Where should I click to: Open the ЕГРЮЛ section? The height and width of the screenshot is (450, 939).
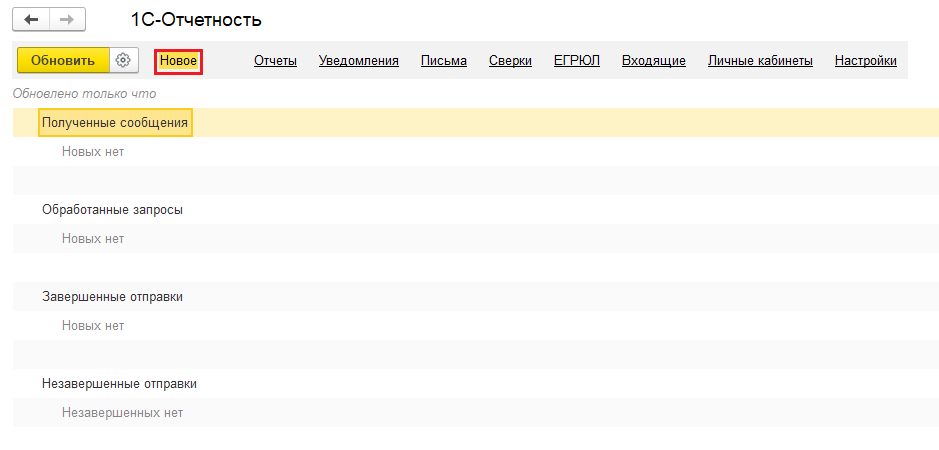577,61
